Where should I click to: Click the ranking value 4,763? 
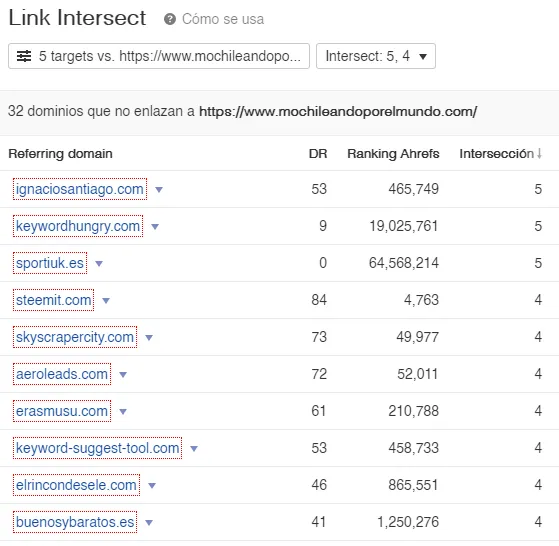(x=421, y=300)
